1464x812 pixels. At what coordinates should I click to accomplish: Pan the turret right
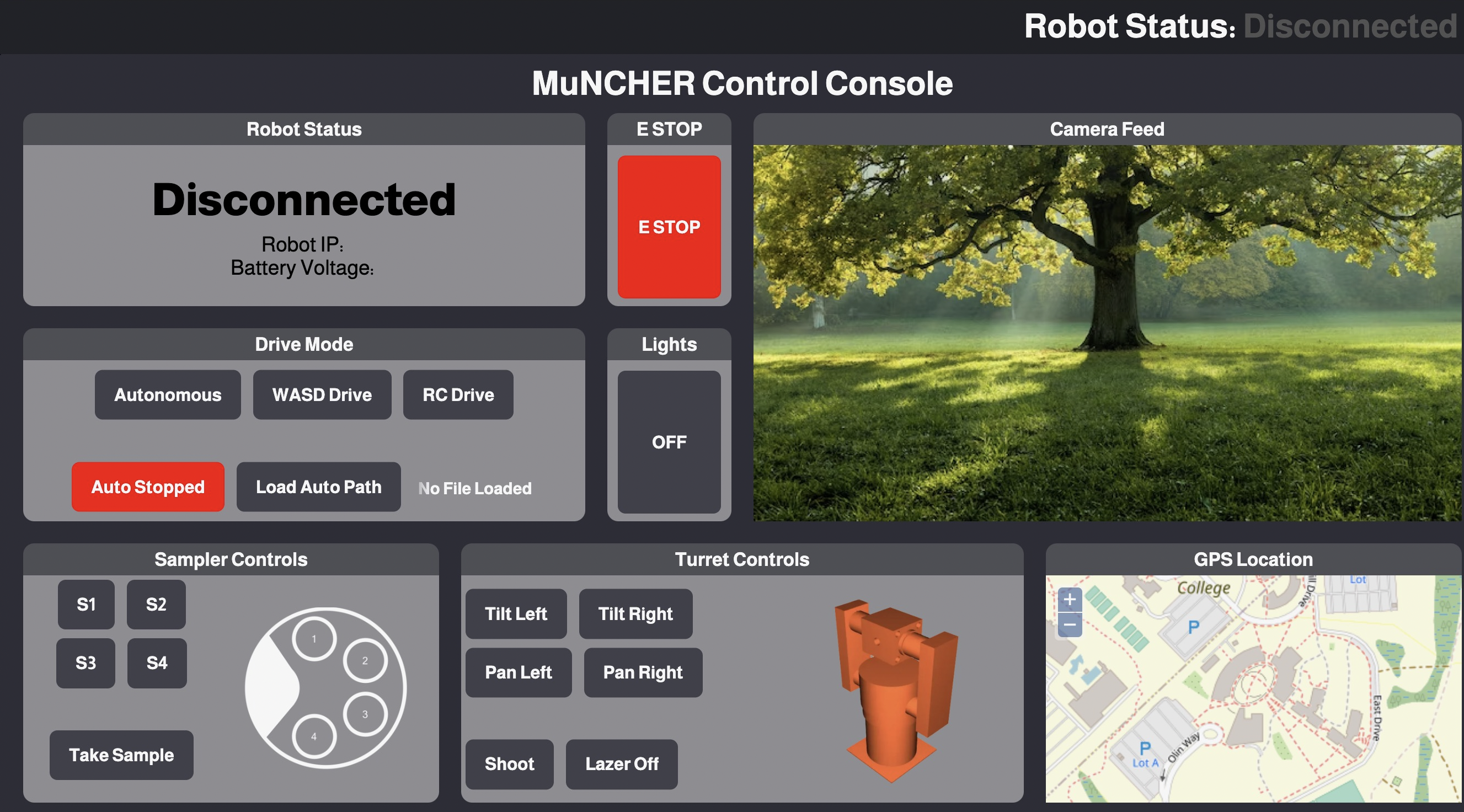pyautogui.click(x=643, y=672)
